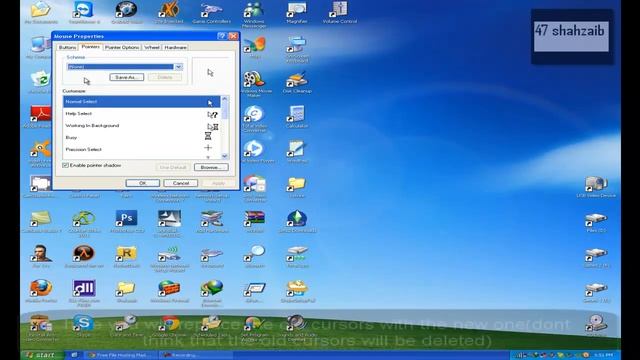Open Magnifier-glass search desktop shortcut

pyautogui.click(x=254, y=256)
